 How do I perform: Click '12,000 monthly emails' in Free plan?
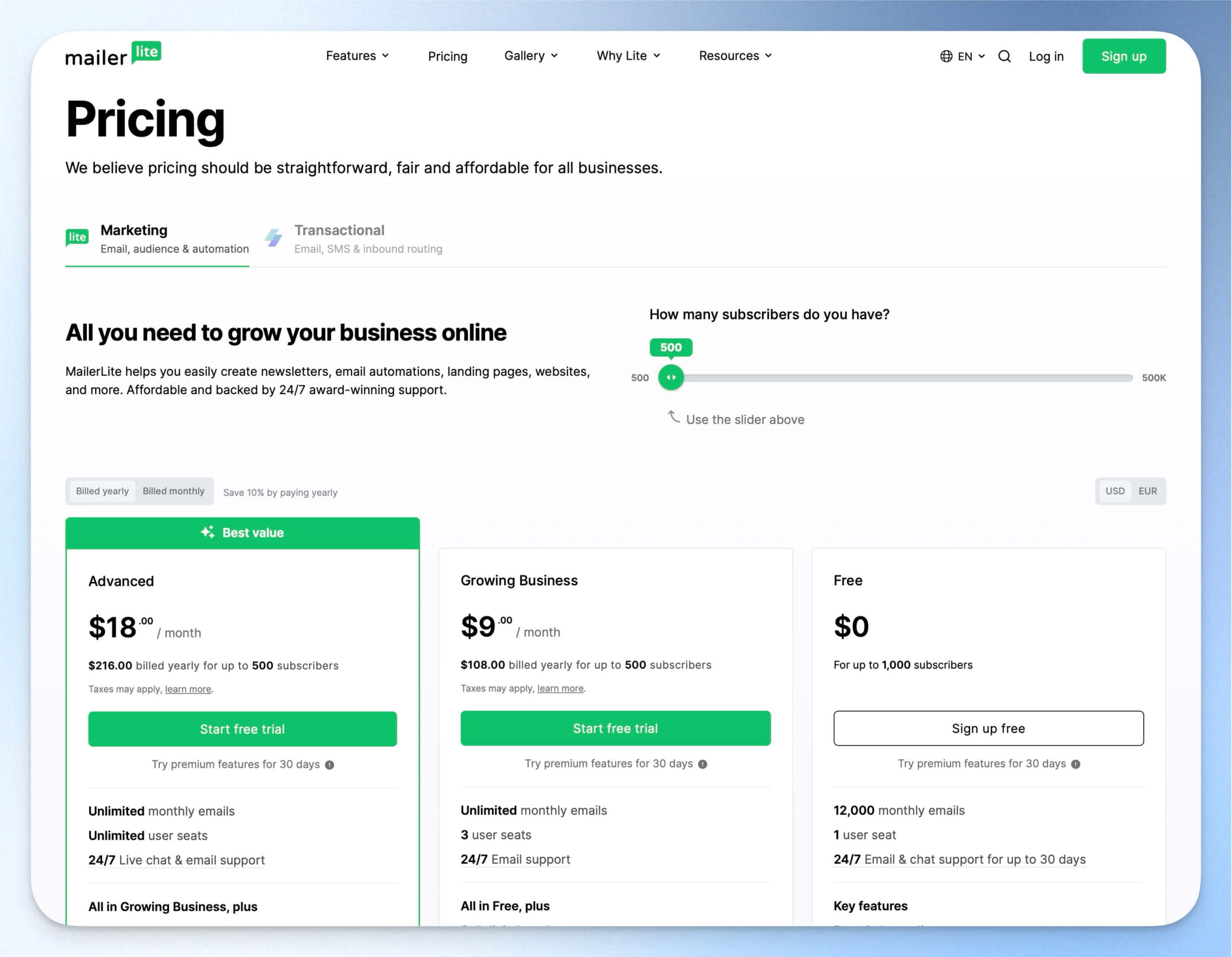point(899,810)
